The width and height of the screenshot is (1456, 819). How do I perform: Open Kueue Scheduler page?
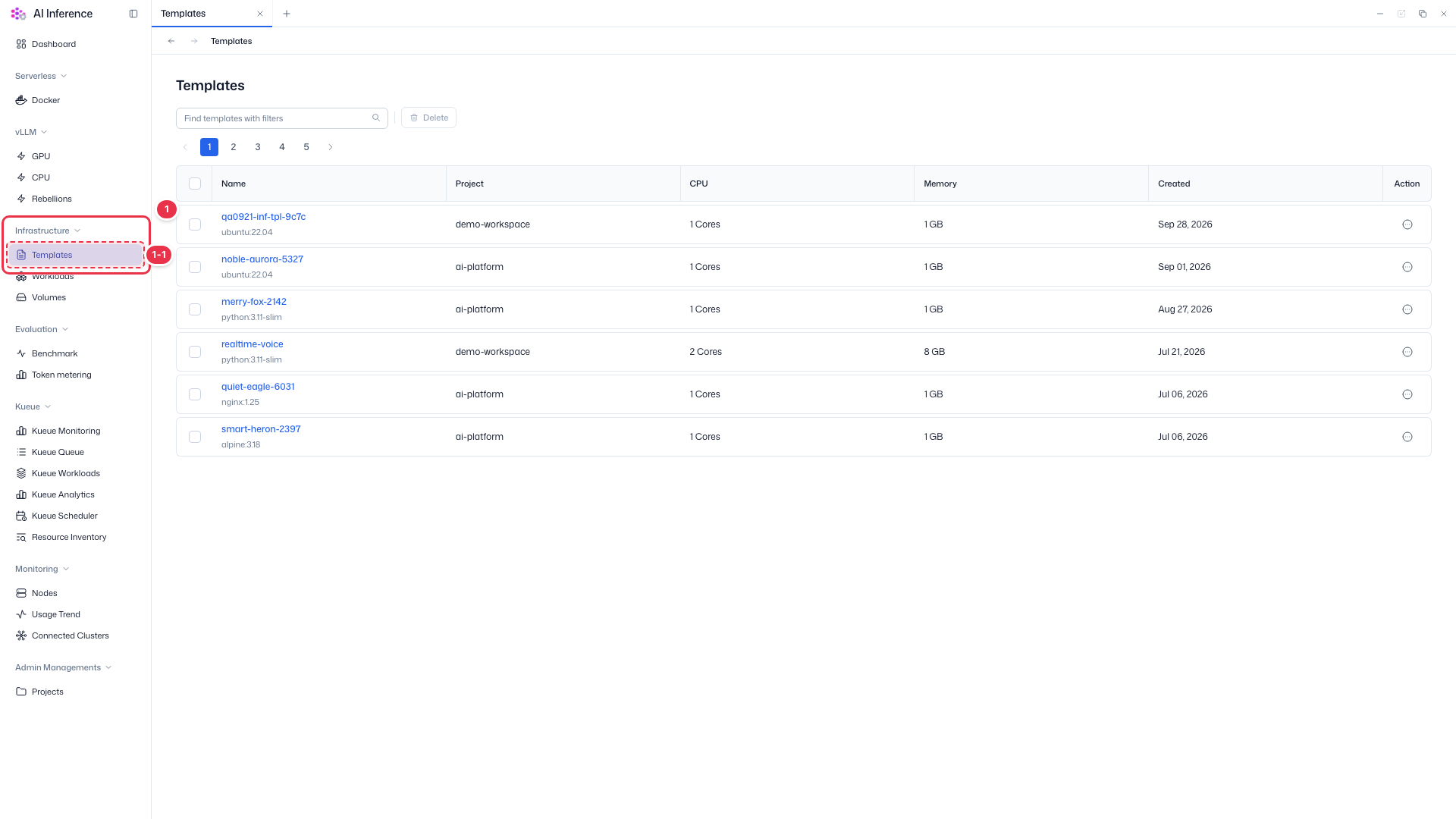64,516
